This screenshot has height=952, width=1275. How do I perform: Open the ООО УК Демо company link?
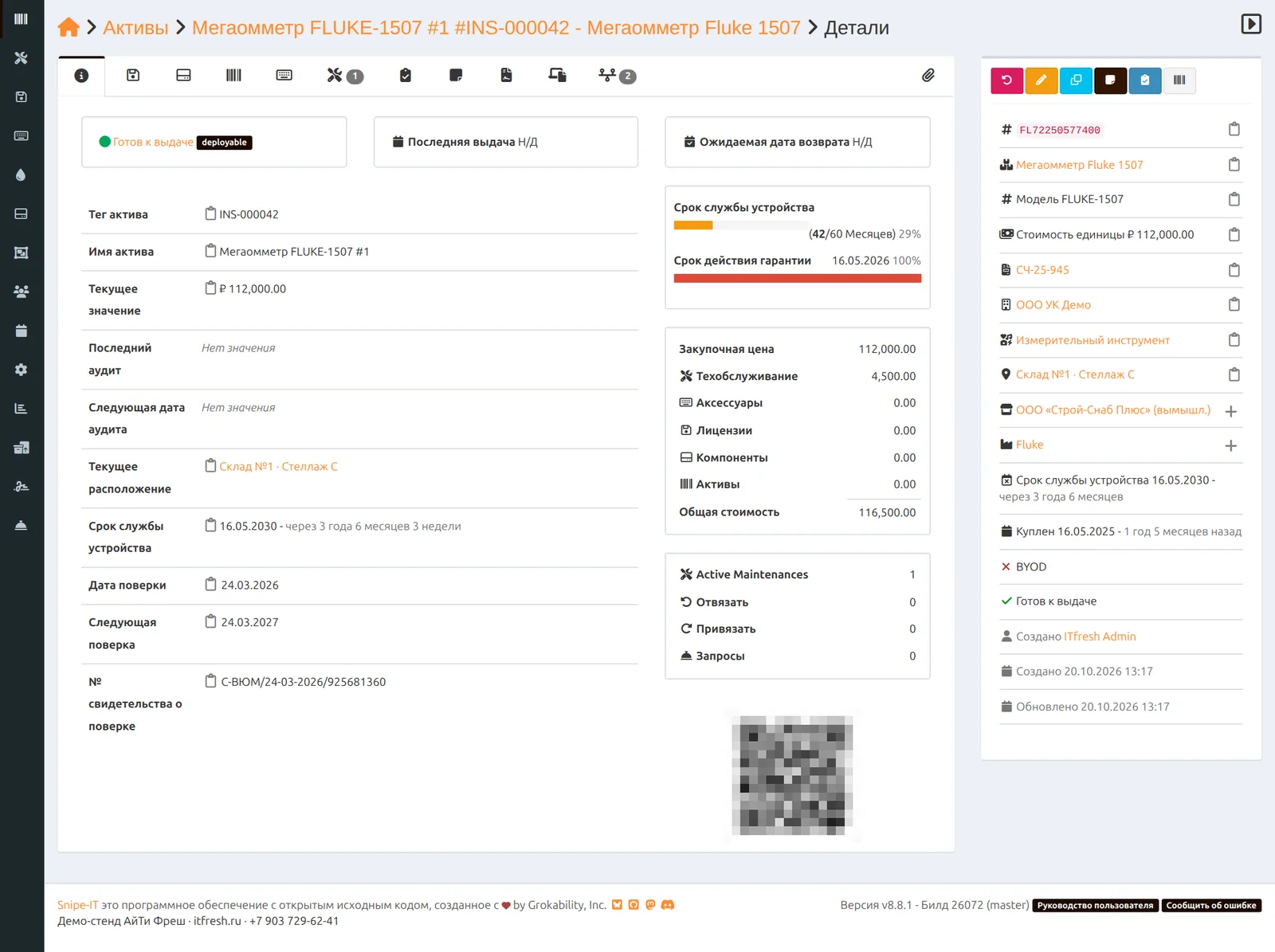pyautogui.click(x=1053, y=305)
